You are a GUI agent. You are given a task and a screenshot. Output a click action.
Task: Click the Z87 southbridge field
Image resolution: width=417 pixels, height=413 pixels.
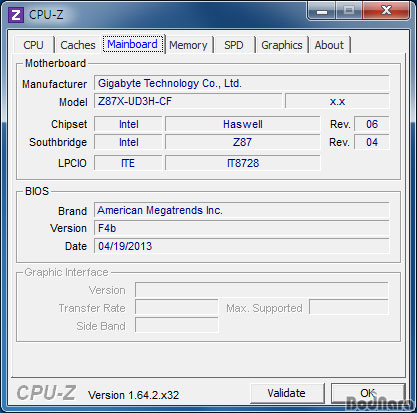[x=243, y=142]
